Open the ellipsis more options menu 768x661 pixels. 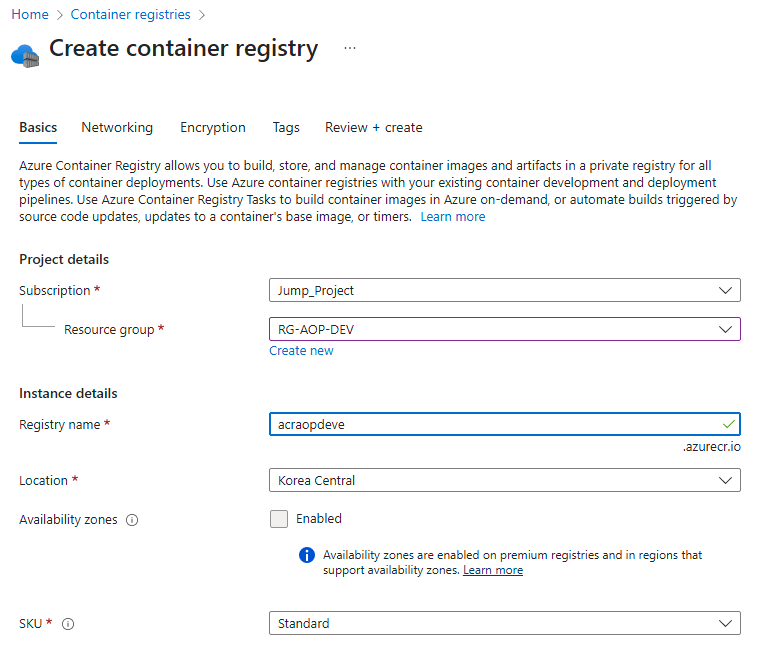(x=350, y=48)
